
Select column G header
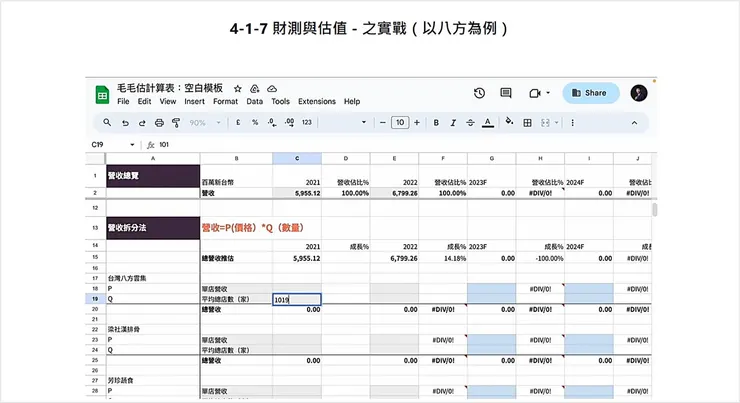click(492, 159)
